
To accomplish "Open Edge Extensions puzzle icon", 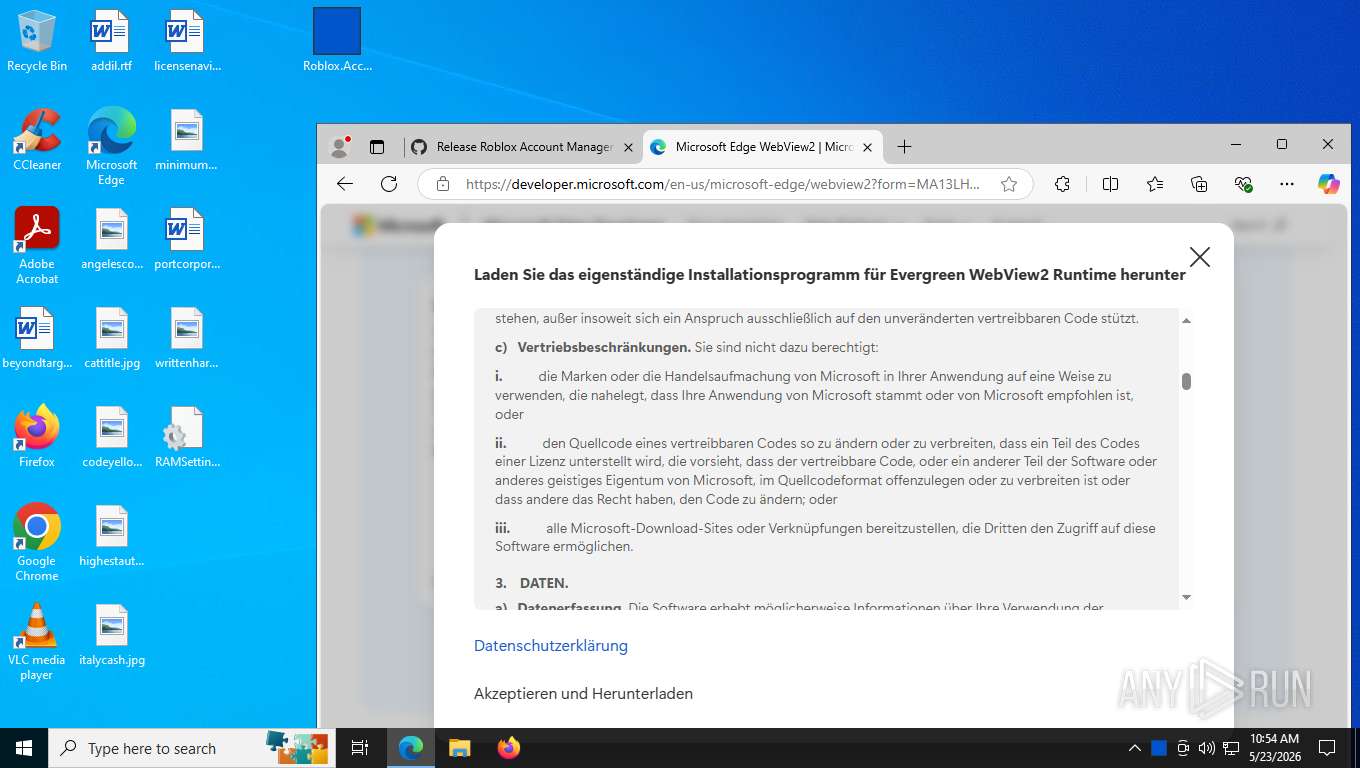I will click(x=1062, y=184).
